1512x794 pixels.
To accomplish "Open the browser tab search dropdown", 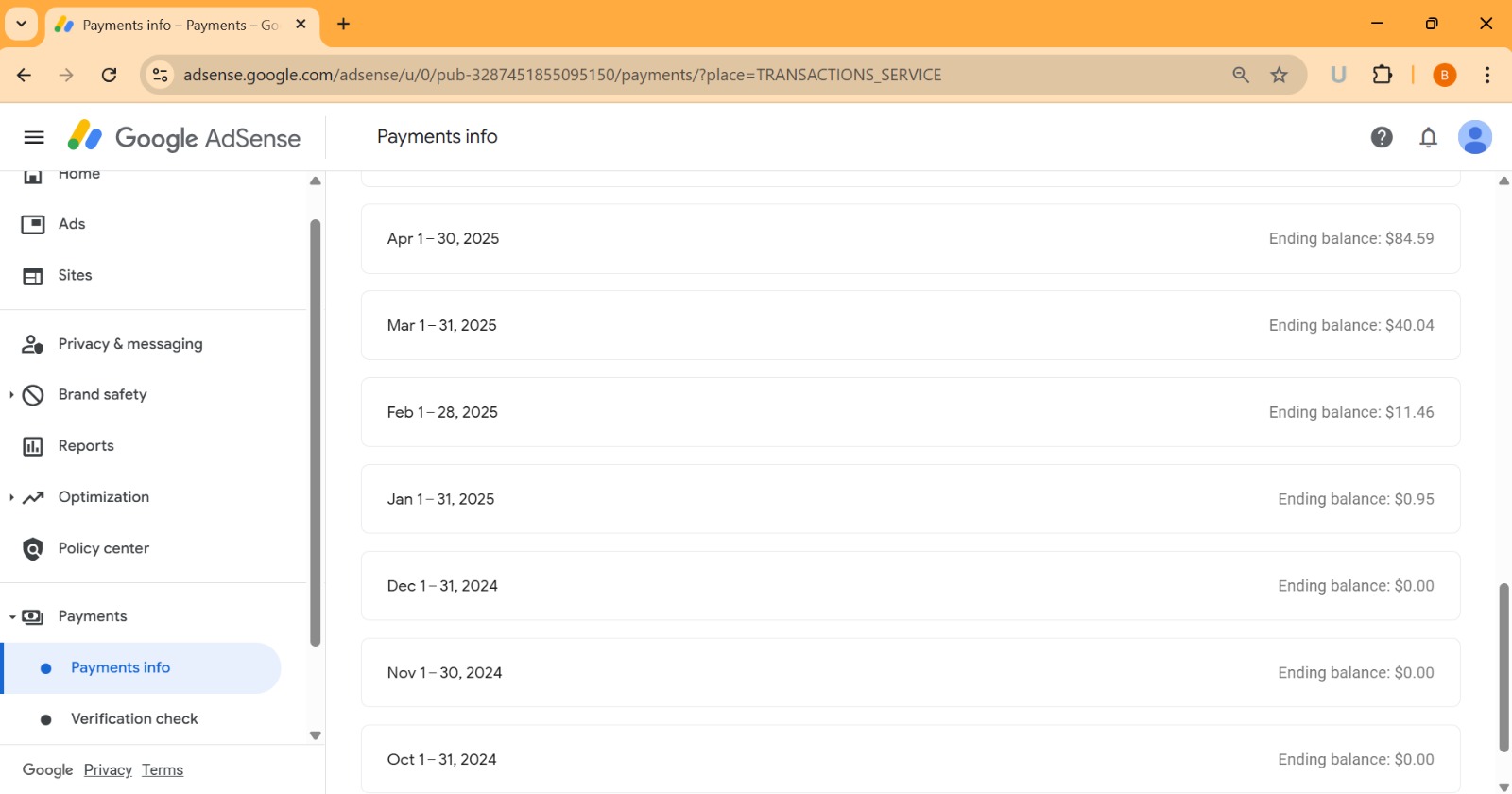I will pos(21,24).
